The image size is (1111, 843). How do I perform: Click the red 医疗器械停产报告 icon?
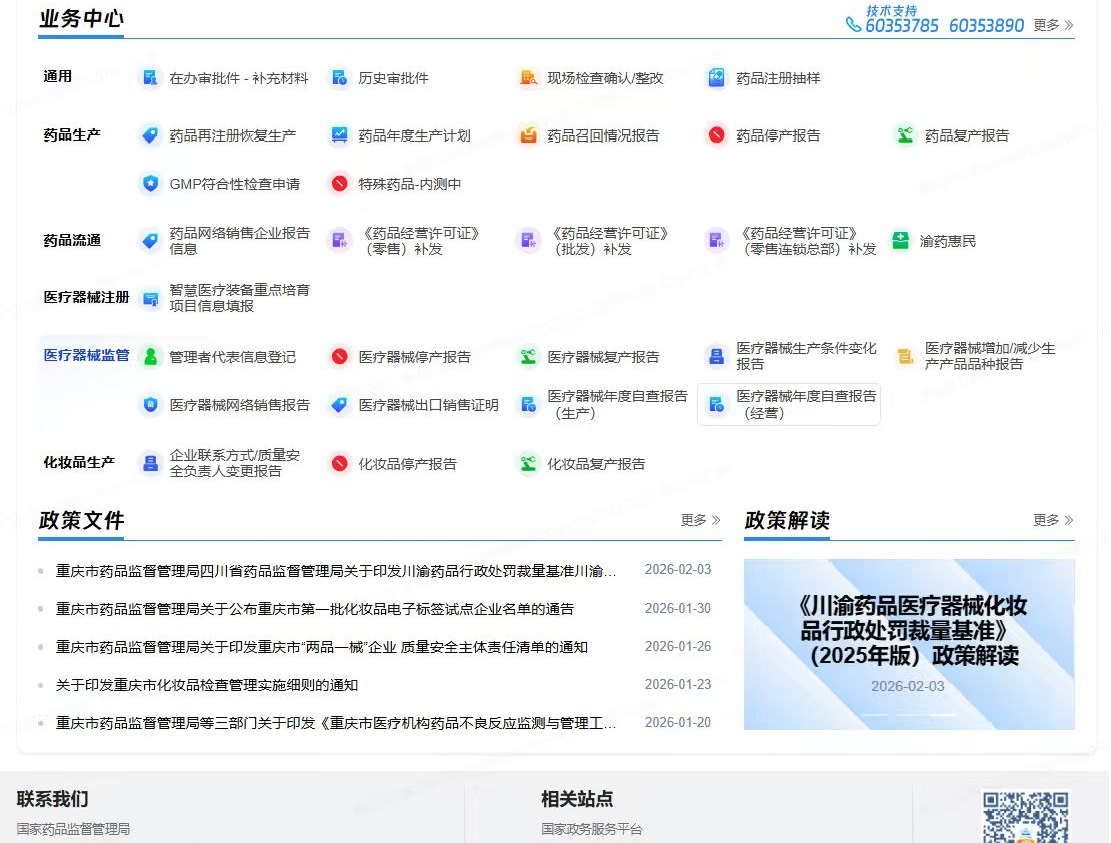pyautogui.click(x=339, y=356)
